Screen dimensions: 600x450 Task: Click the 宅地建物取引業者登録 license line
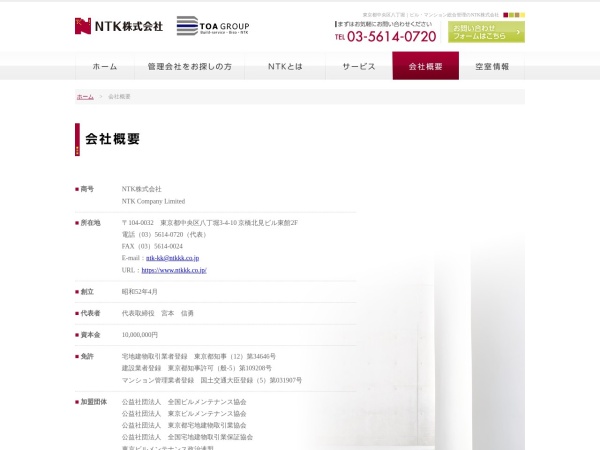pyautogui.click(x=199, y=356)
